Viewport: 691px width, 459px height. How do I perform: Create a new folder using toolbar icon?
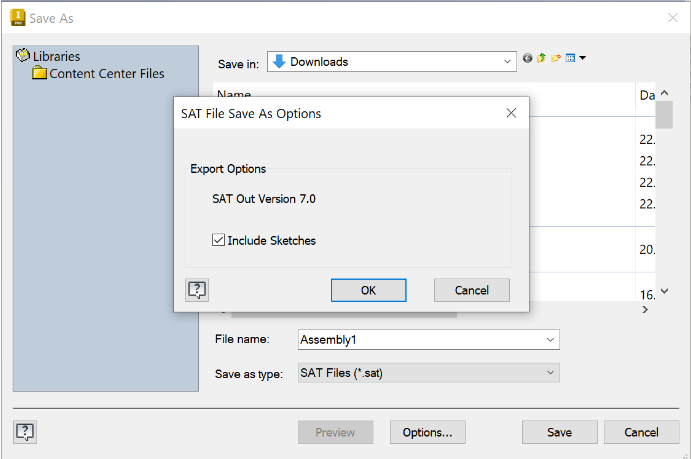pos(555,59)
